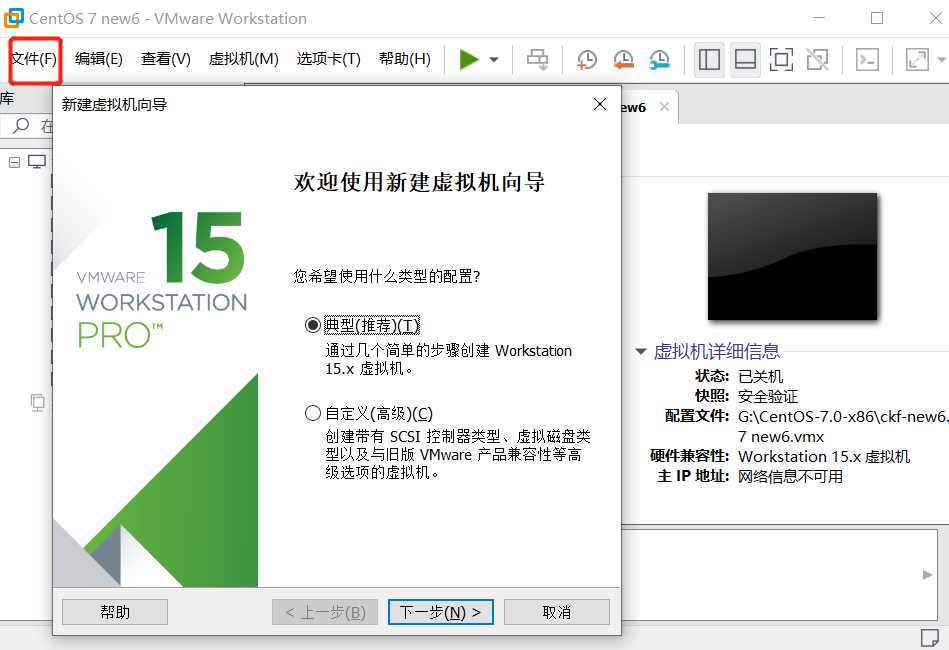Viewport: 949px width, 650px height.
Task: Click the green power-on play button
Action: point(468,59)
